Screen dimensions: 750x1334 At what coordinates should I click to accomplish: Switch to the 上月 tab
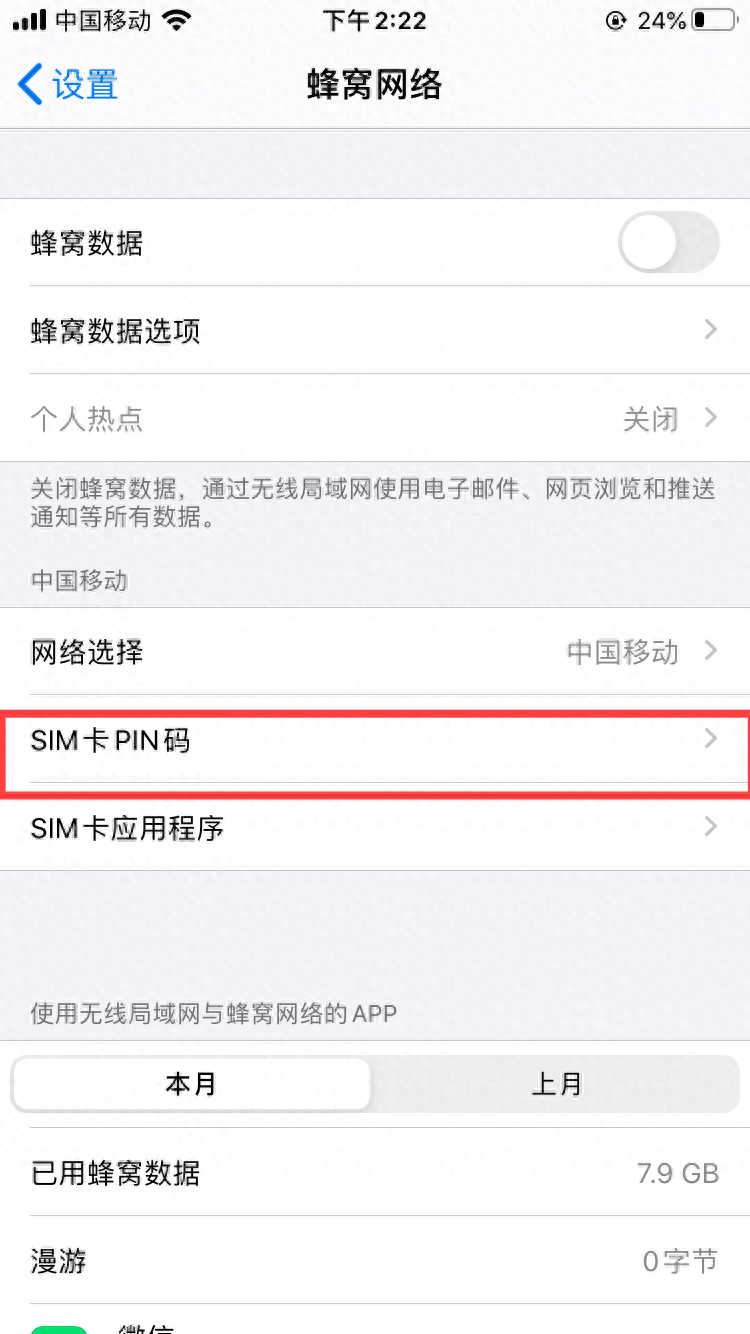[556, 1084]
